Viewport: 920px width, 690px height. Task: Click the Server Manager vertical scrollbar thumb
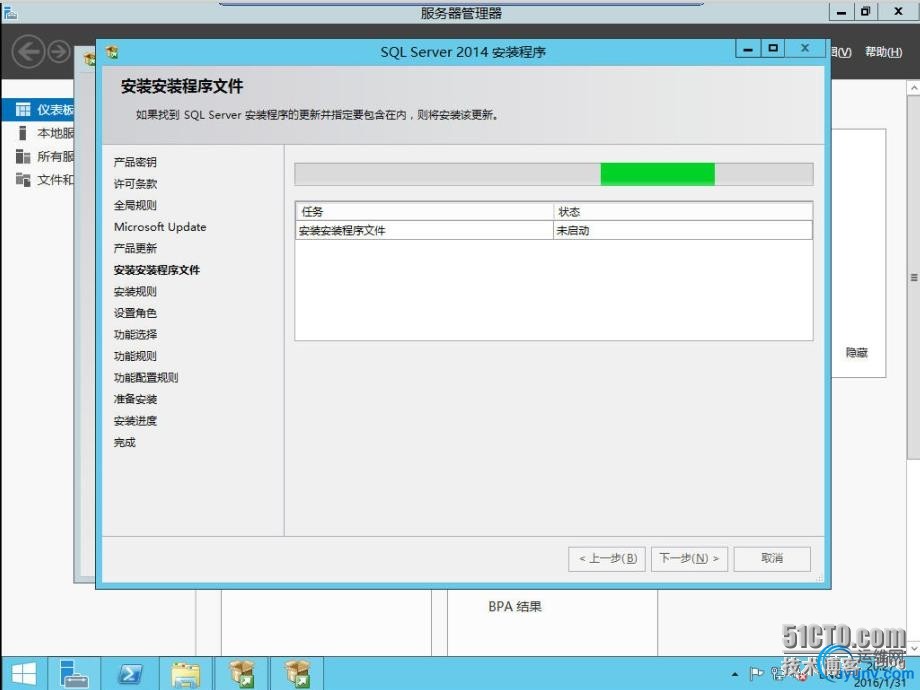(914, 278)
